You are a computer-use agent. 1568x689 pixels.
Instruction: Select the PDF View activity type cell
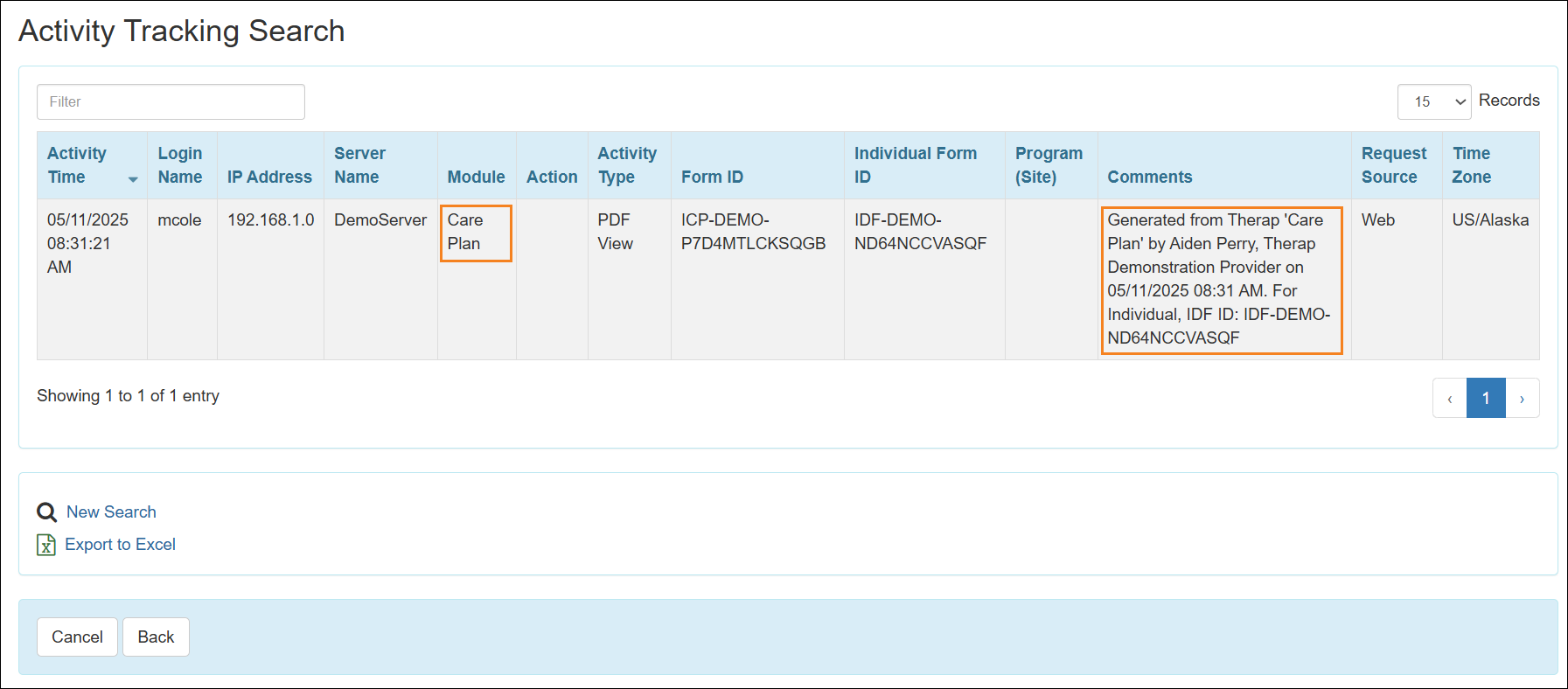(629, 279)
